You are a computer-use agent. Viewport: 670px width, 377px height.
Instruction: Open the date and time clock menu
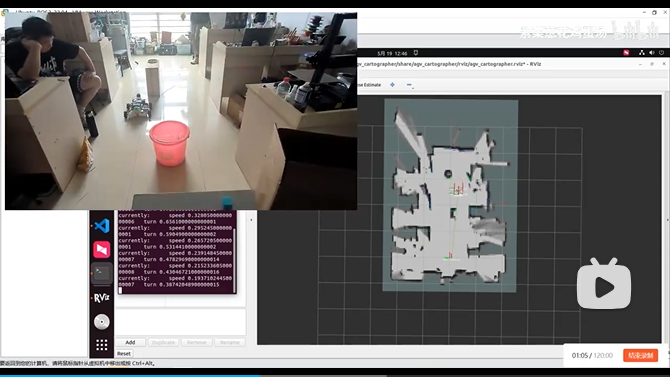pyautogui.click(x=392, y=53)
